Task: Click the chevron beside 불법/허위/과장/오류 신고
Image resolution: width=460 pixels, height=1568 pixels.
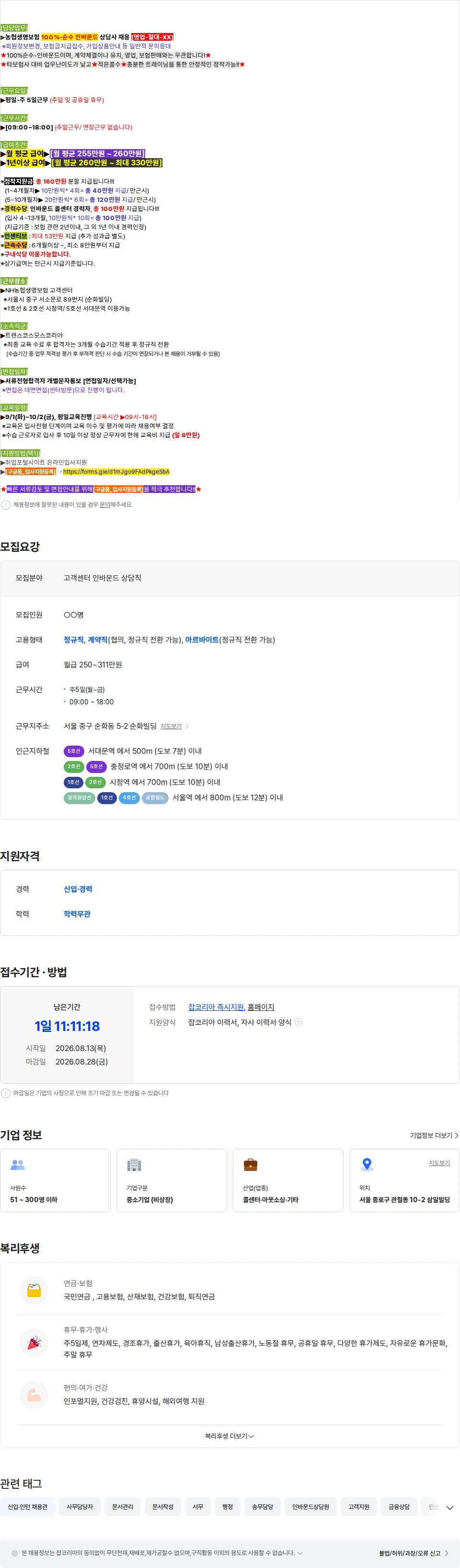Action: 447,1554
